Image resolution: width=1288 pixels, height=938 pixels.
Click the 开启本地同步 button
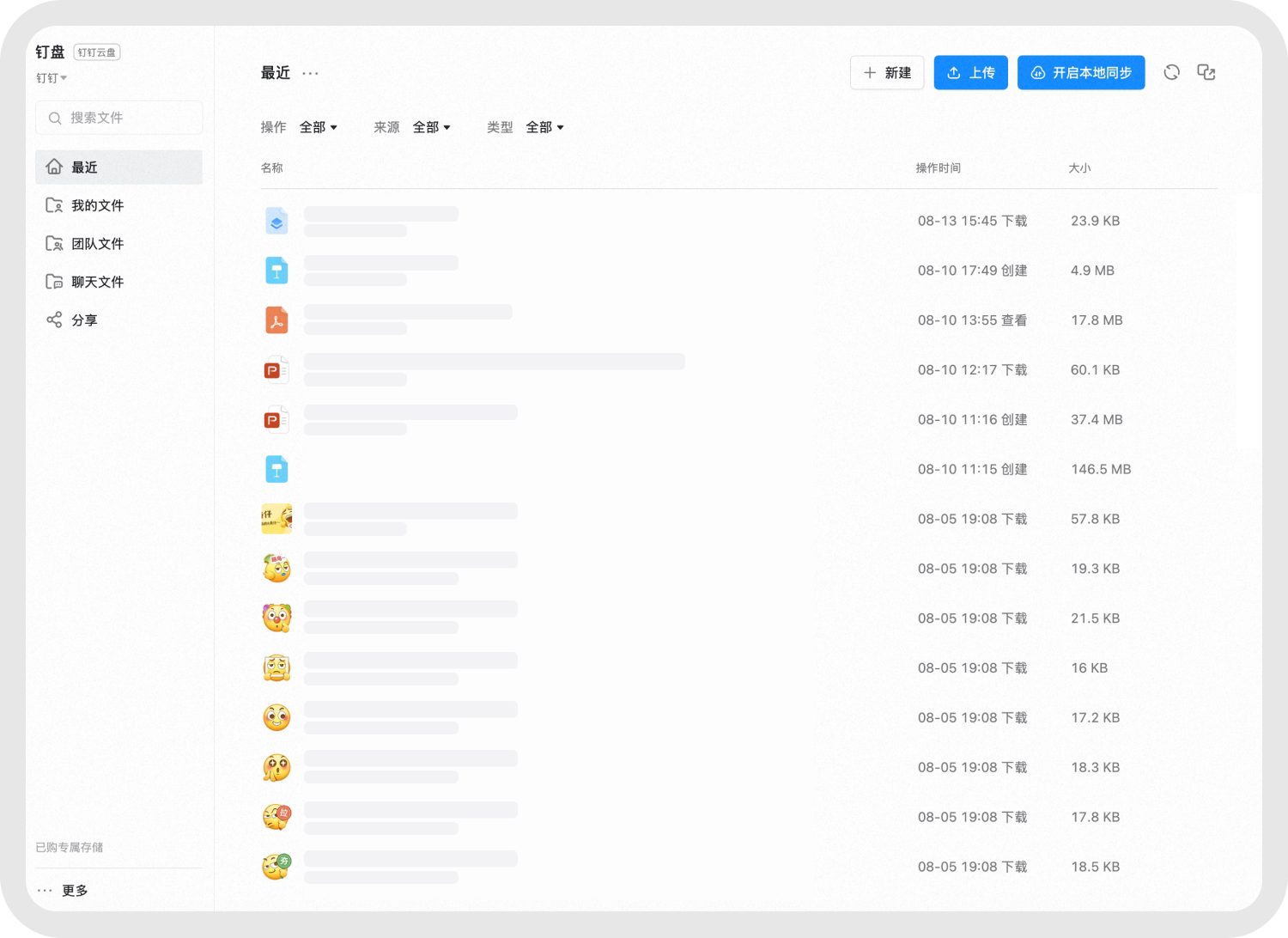click(x=1081, y=73)
